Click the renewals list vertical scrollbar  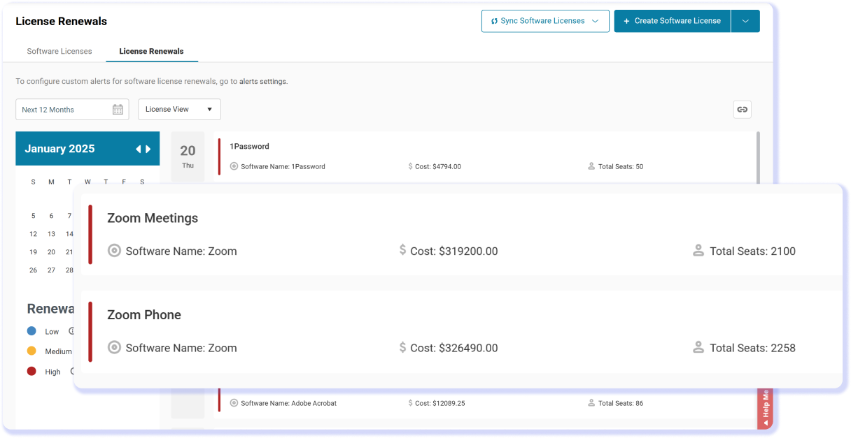click(758, 157)
